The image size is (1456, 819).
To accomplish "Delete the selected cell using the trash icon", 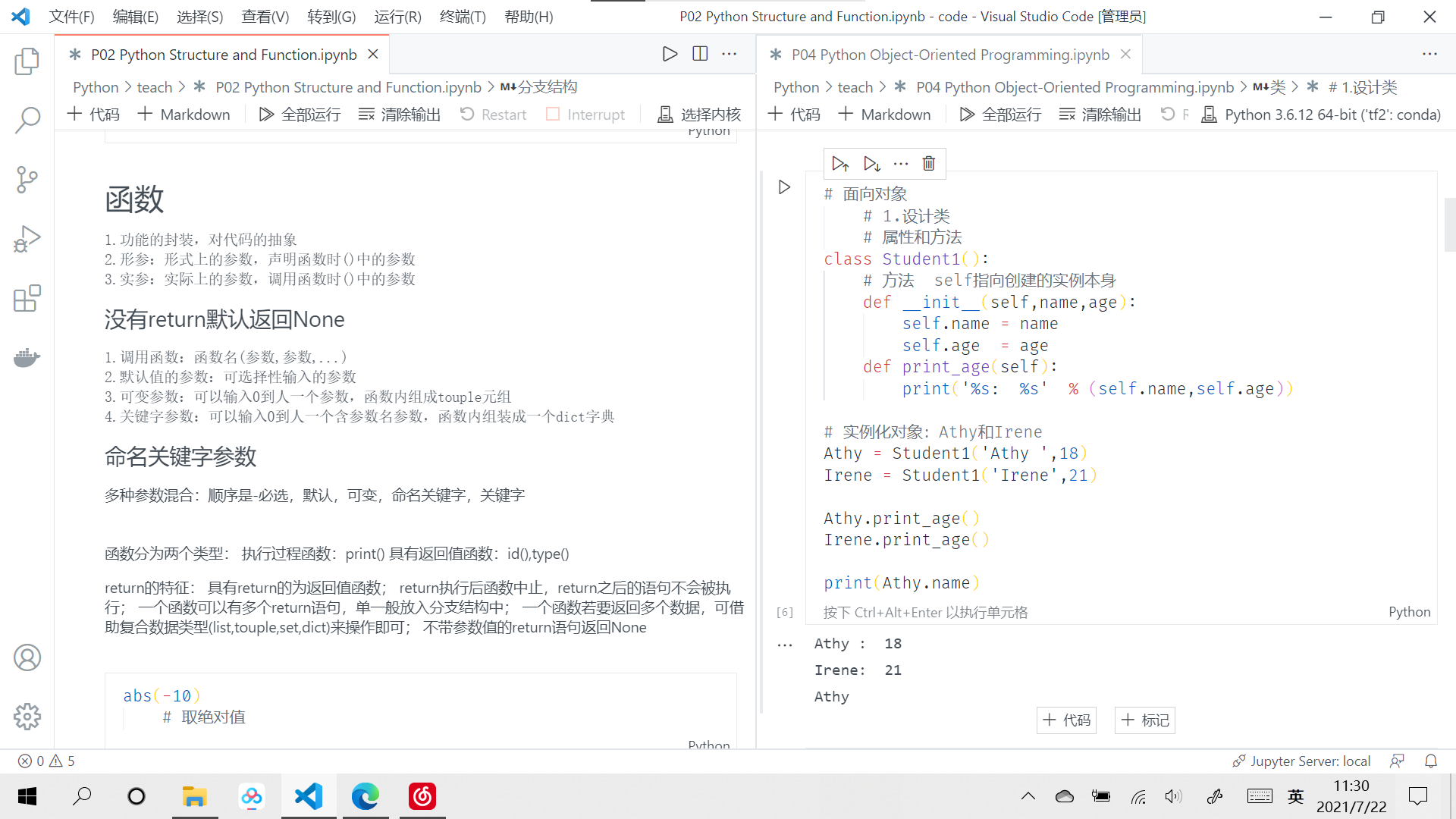I will tap(928, 163).
